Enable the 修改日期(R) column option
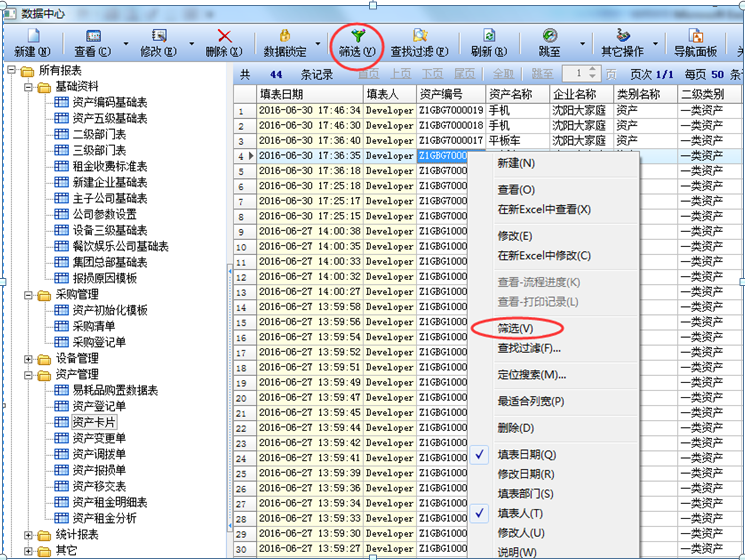The height and width of the screenshot is (560, 745). [526, 474]
